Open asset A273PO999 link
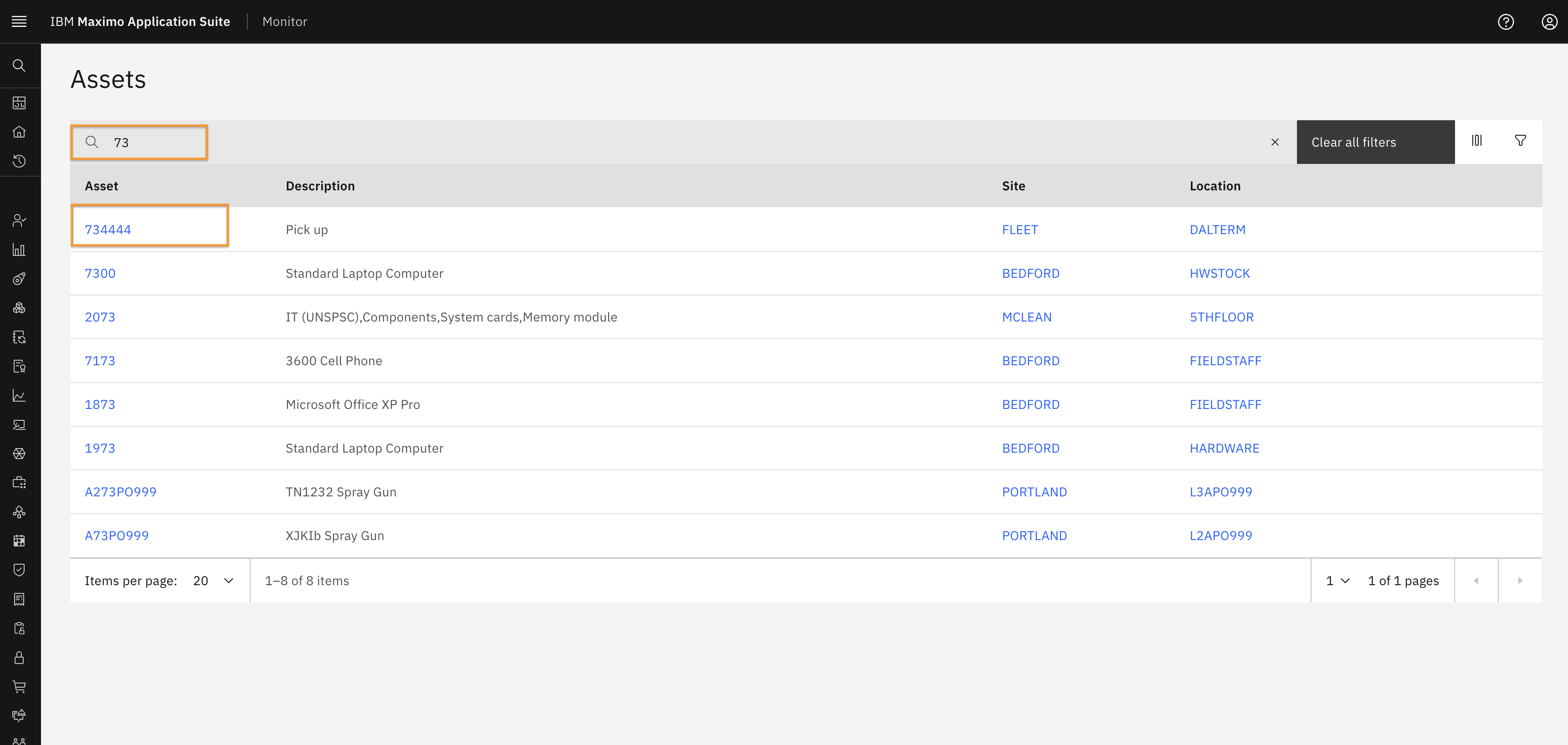Screen dimensions: 1568x745 tap(121, 492)
